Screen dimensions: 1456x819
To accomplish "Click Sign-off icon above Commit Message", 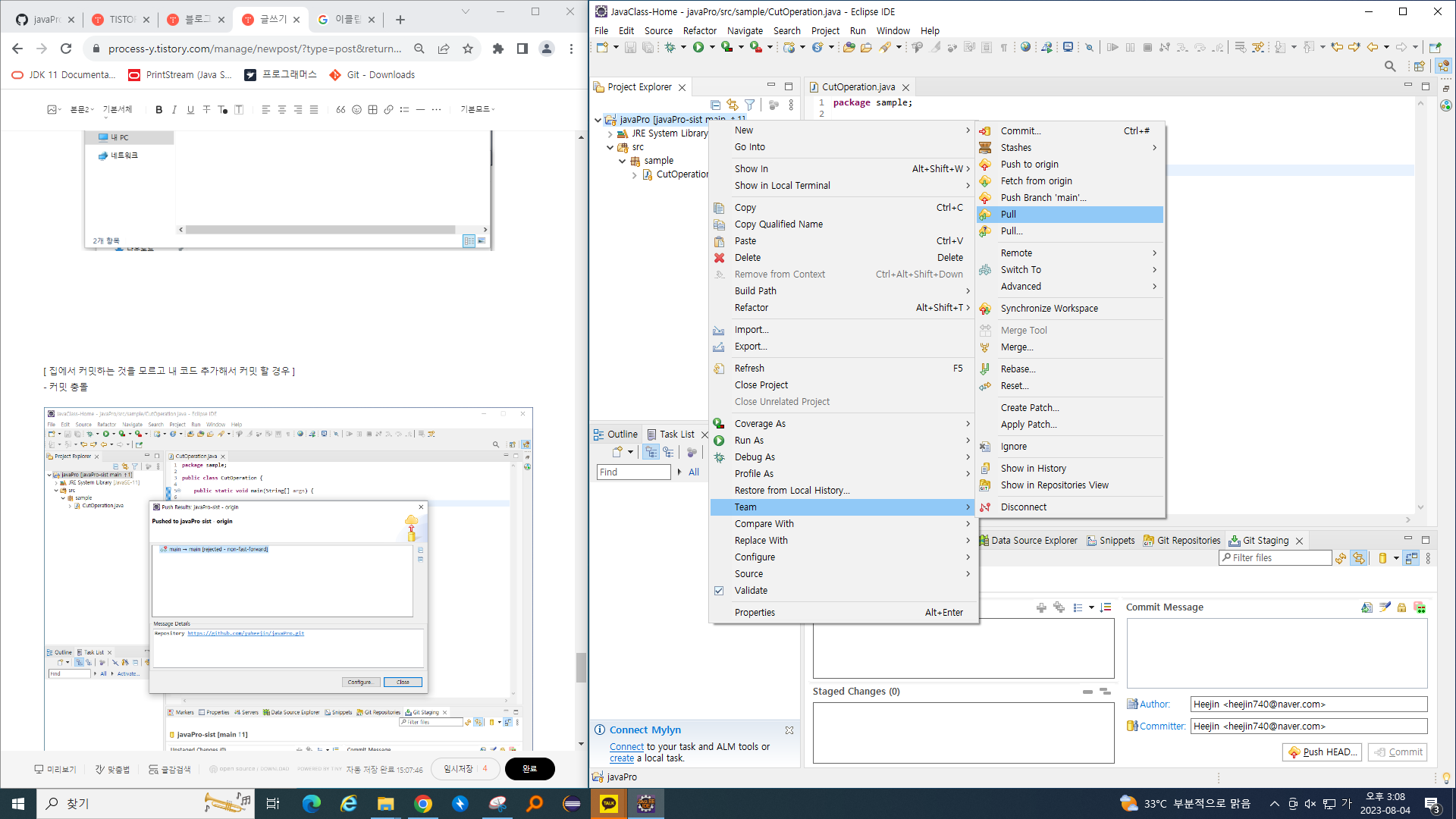I will tap(1385, 607).
